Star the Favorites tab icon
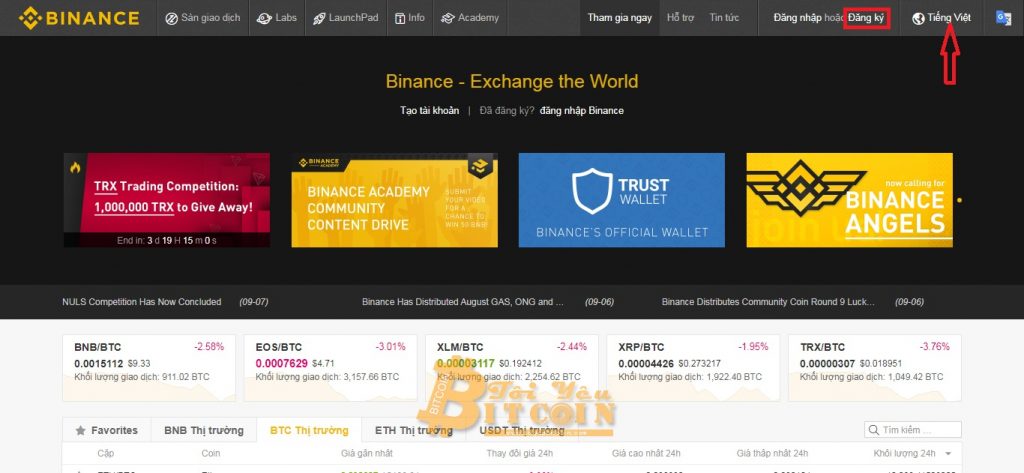1024x473 pixels. pos(81,431)
